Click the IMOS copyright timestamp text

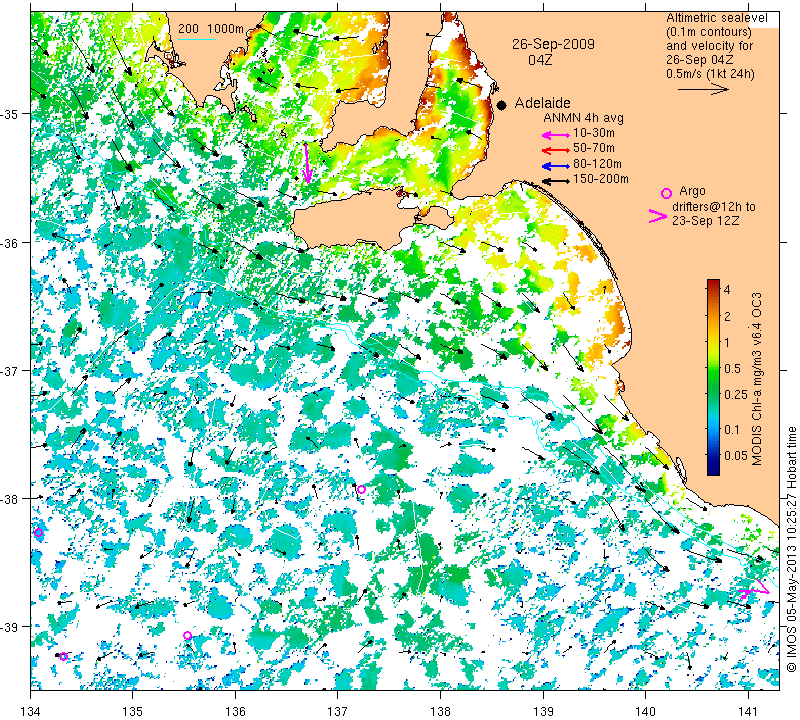coord(791,549)
